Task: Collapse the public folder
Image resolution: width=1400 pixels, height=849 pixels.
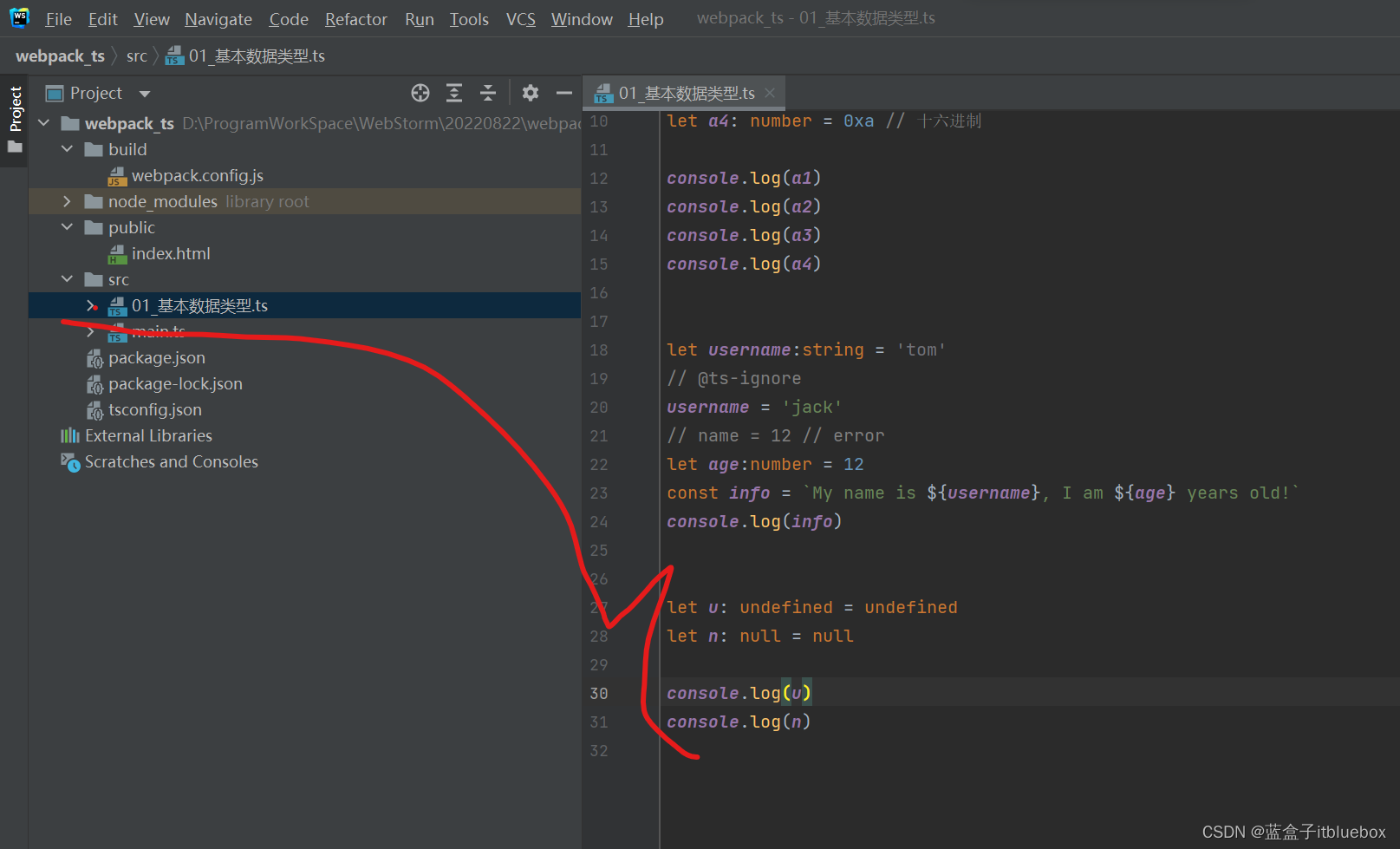Action: pyautogui.click(x=68, y=227)
